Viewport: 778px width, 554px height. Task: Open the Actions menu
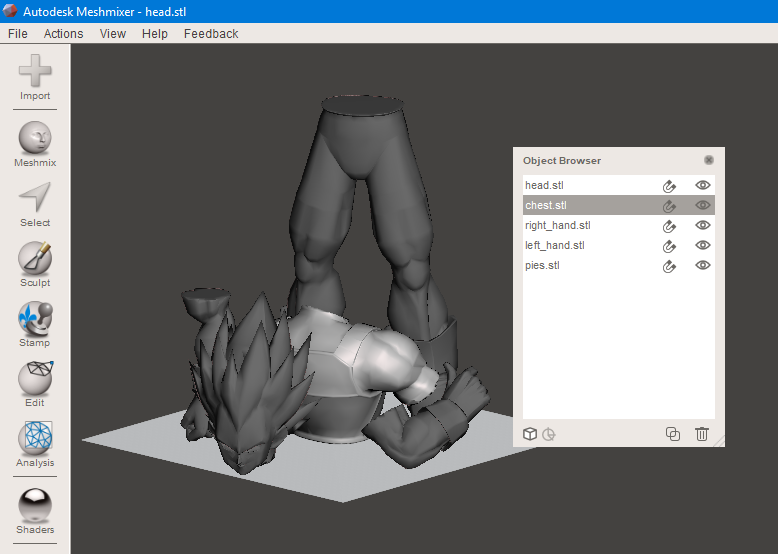coord(64,33)
